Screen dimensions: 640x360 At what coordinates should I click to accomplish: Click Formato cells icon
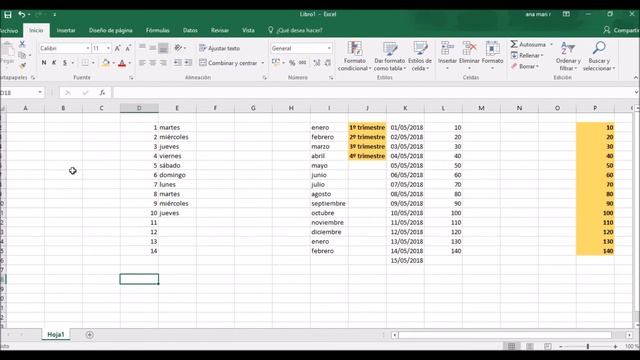[492, 48]
